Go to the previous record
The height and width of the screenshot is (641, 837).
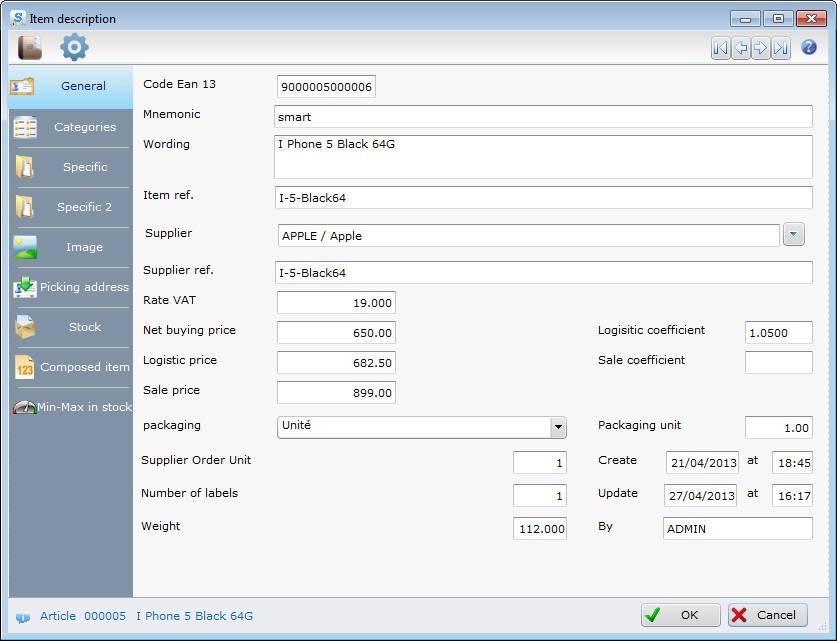(x=740, y=47)
